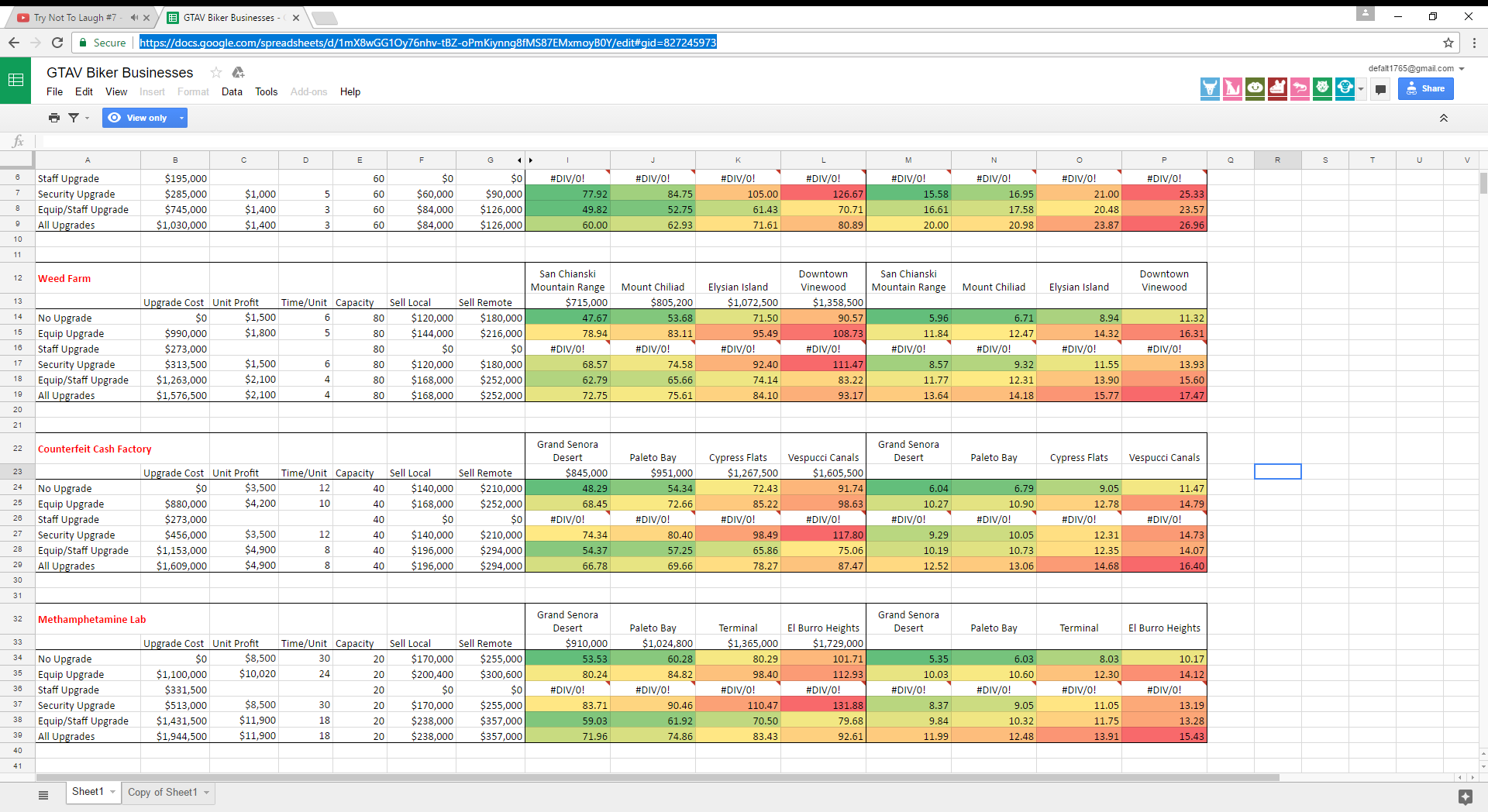This screenshot has width=1488, height=812.
Task: Show more viewers with the avatar dropdown
Action: pos(1361,89)
